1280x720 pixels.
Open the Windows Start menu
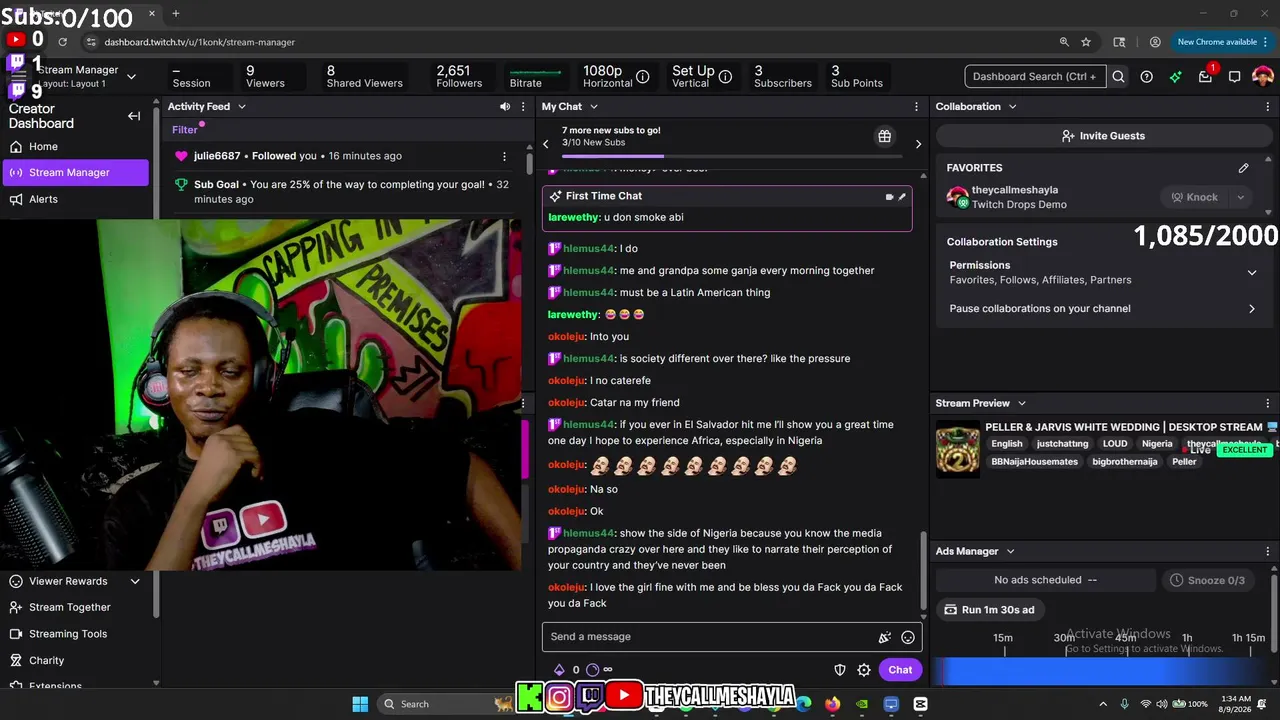tap(360, 704)
